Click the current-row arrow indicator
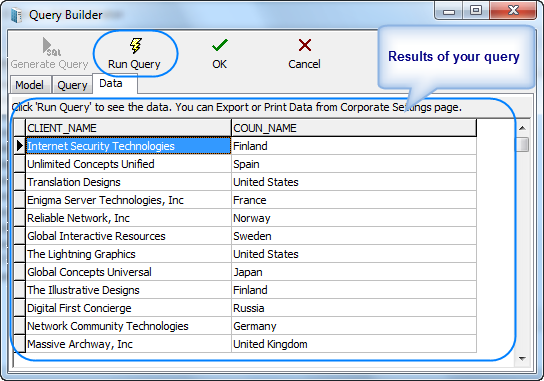The width and height of the screenshot is (544, 381). pos(19,146)
